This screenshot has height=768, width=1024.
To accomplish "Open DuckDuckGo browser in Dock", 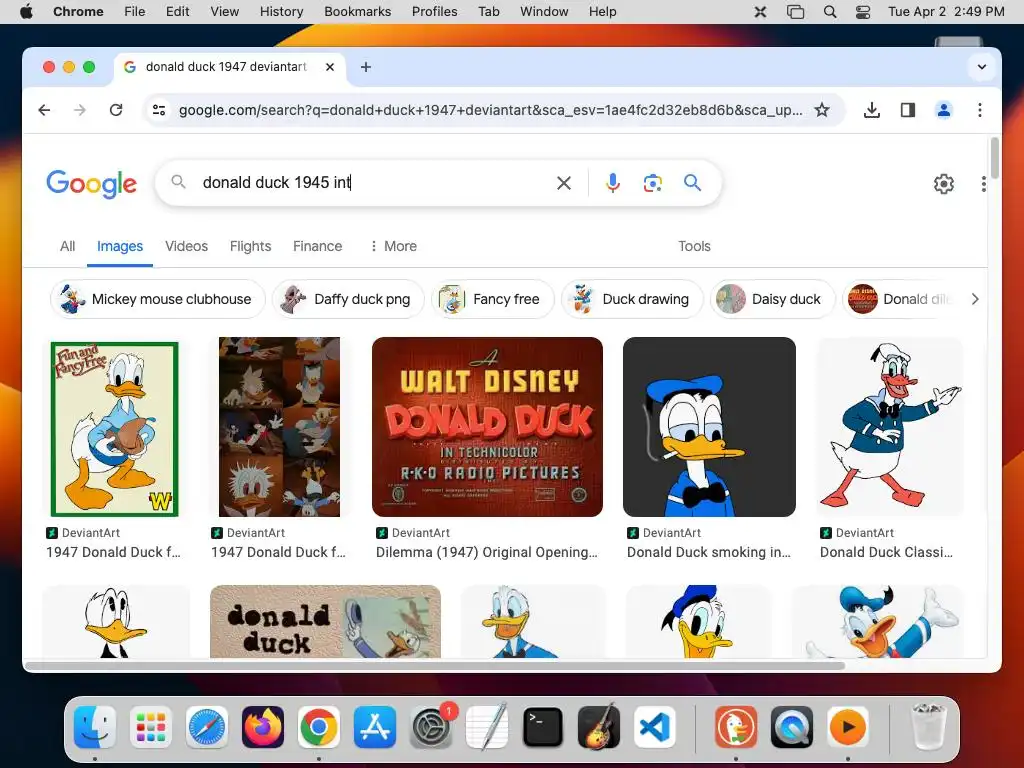I will click(x=735, y=726).
